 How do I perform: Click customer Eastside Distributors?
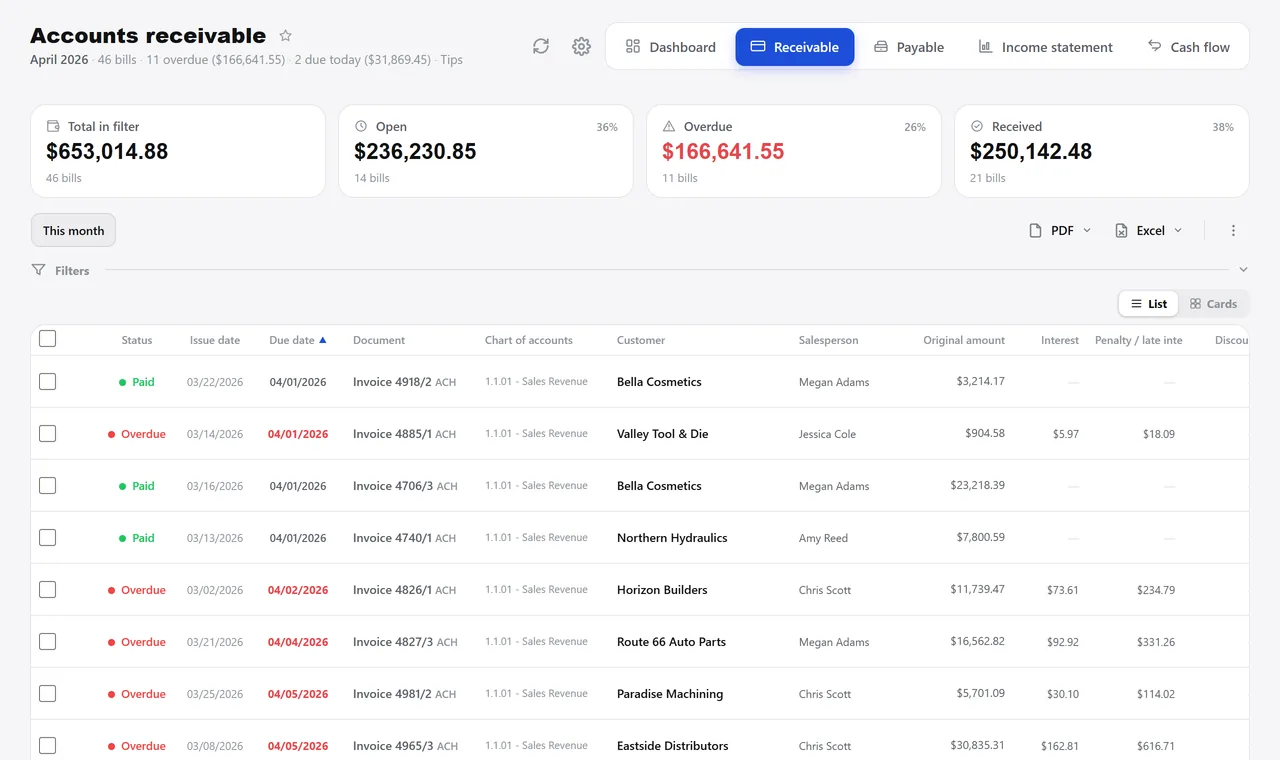(x=672, y=746)
